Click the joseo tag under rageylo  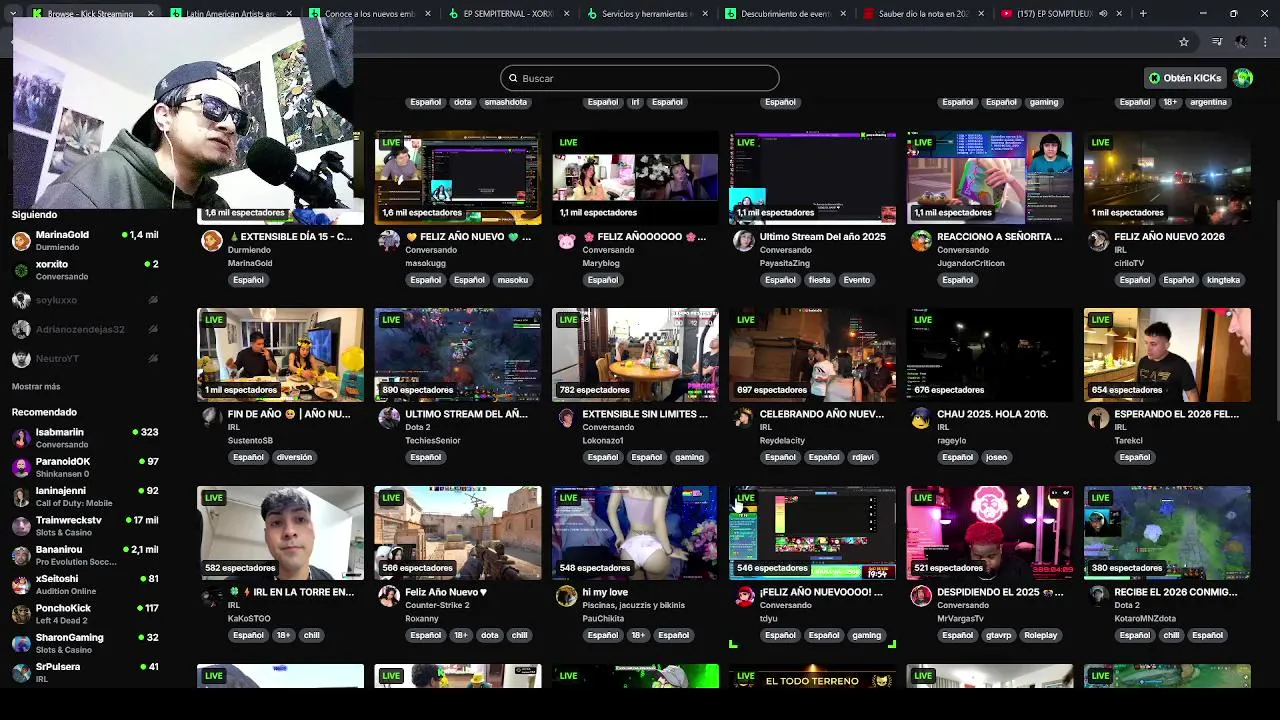[x=996, y=457]
